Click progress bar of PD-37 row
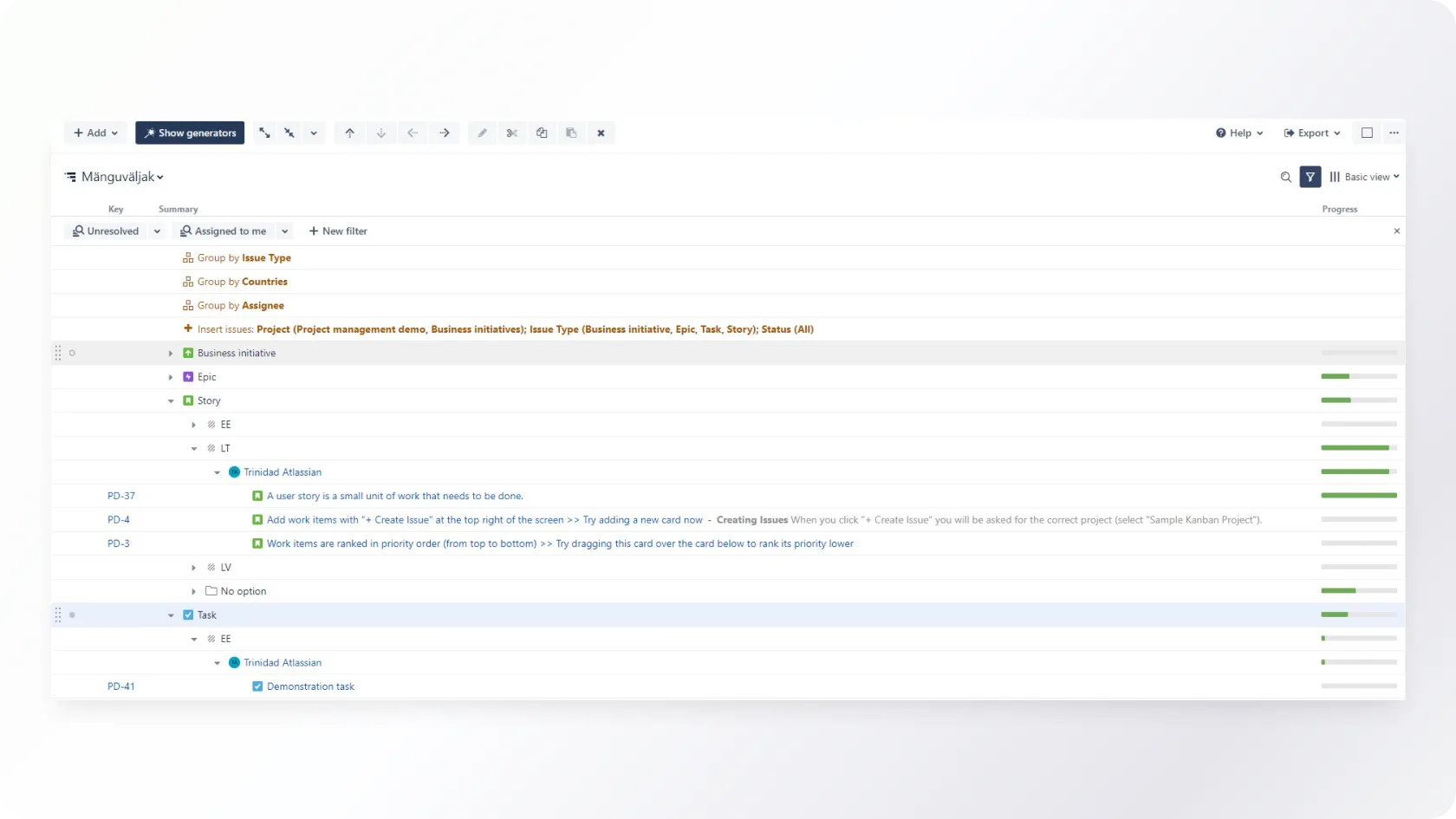1456x819 pixels. tap(1358, 496)
